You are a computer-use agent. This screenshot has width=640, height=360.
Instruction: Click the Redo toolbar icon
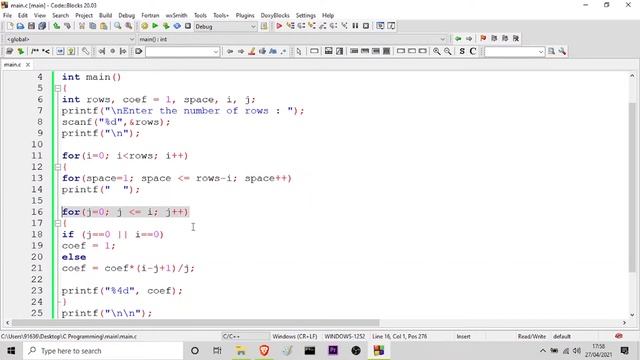point(67,26)
